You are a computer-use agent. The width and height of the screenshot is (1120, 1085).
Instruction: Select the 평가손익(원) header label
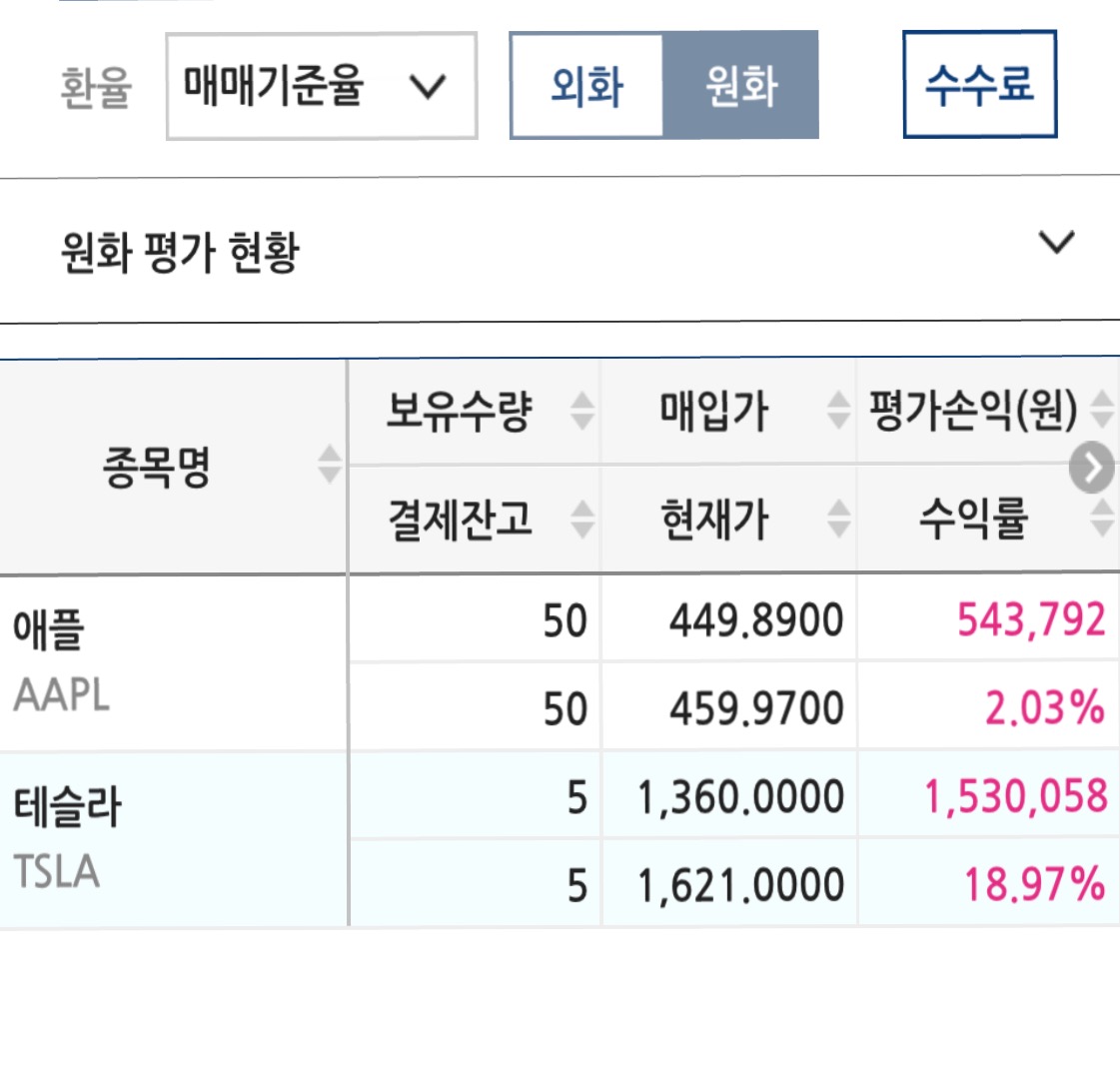[973, 411]
